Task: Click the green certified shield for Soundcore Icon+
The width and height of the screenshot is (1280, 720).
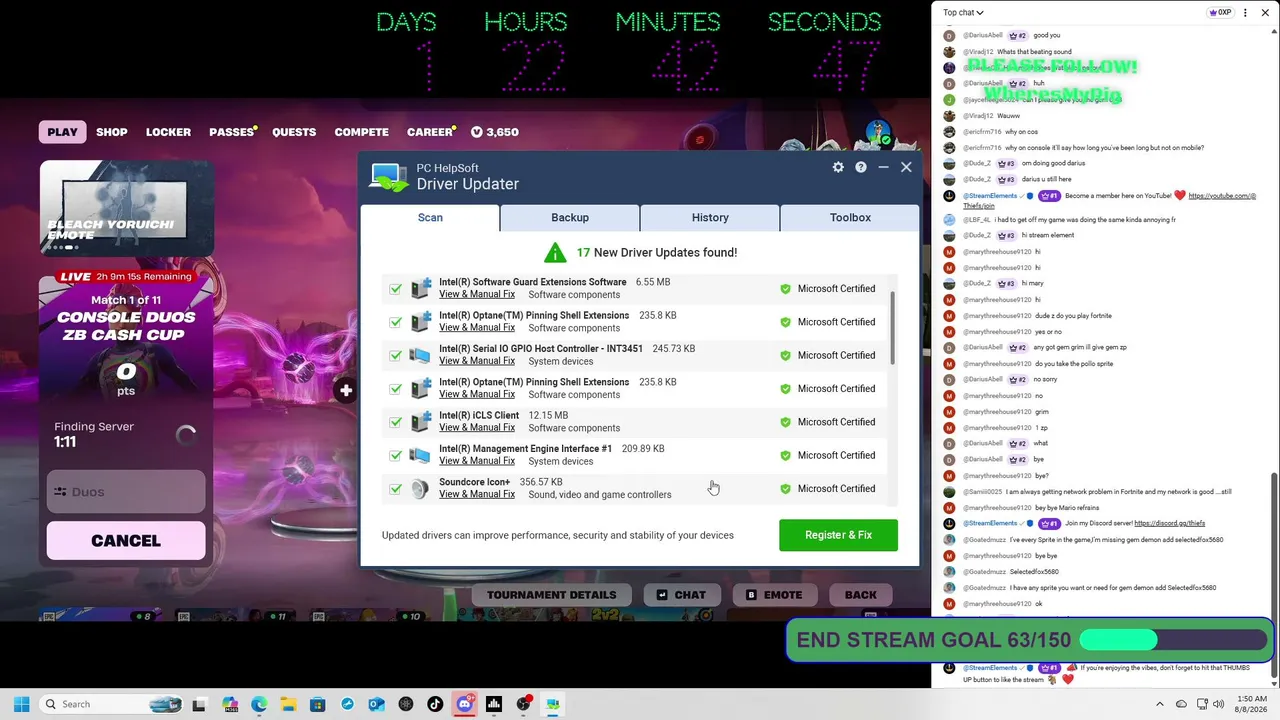Action: coord(785,489)
